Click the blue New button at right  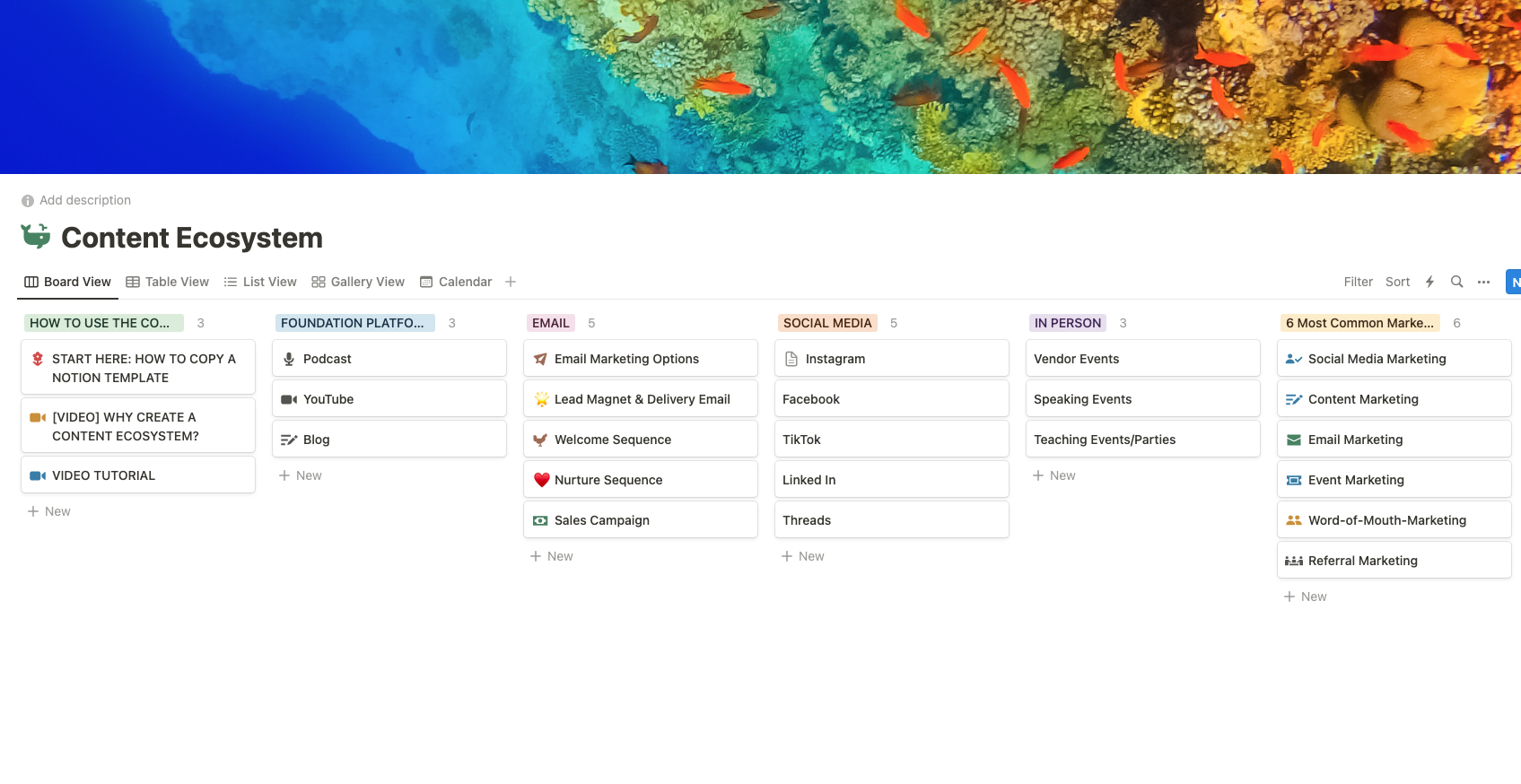1514,282
